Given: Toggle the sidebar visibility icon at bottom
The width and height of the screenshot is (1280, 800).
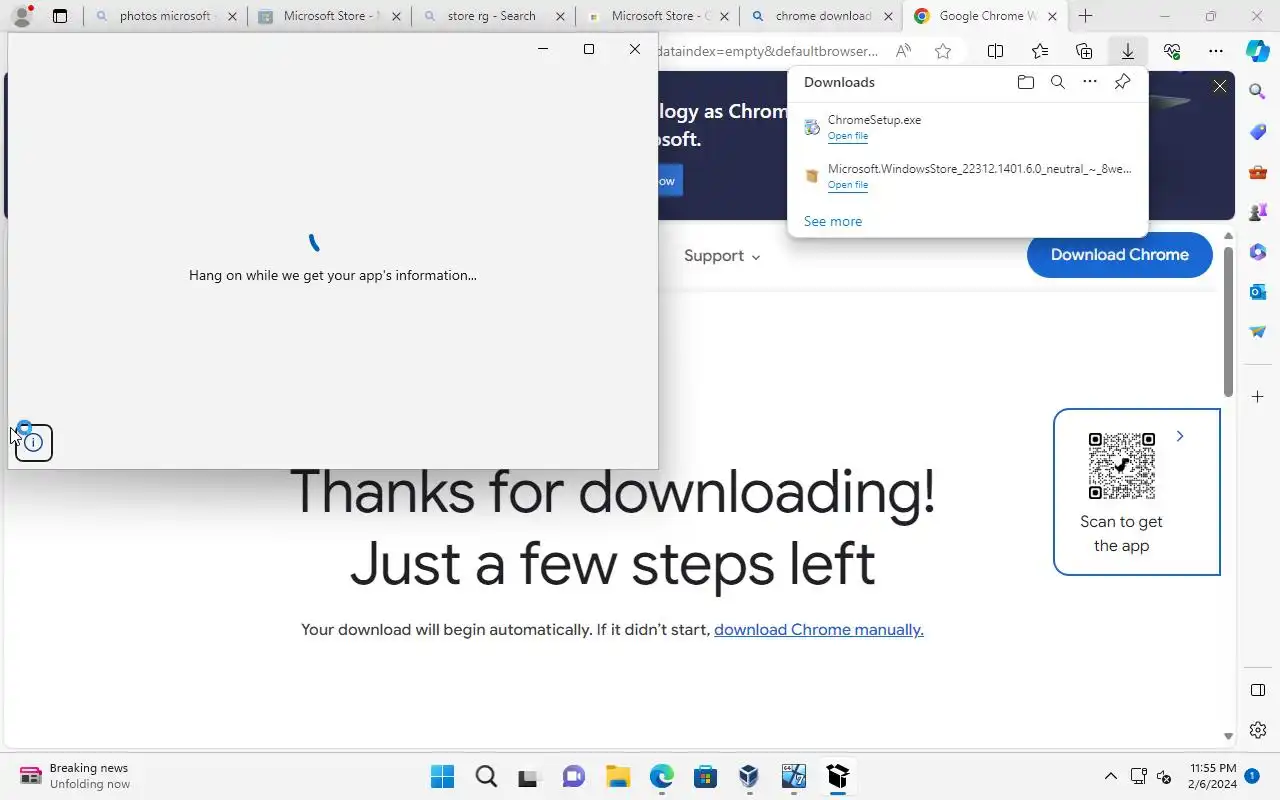Looking at the screenshot, I should 1258,690.
